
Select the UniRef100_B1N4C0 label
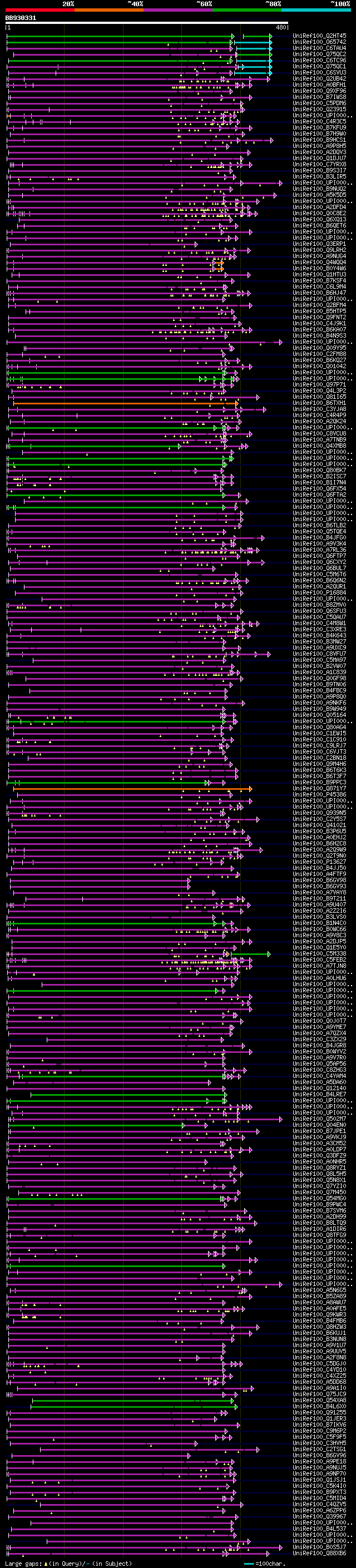(x=319, y=923)
